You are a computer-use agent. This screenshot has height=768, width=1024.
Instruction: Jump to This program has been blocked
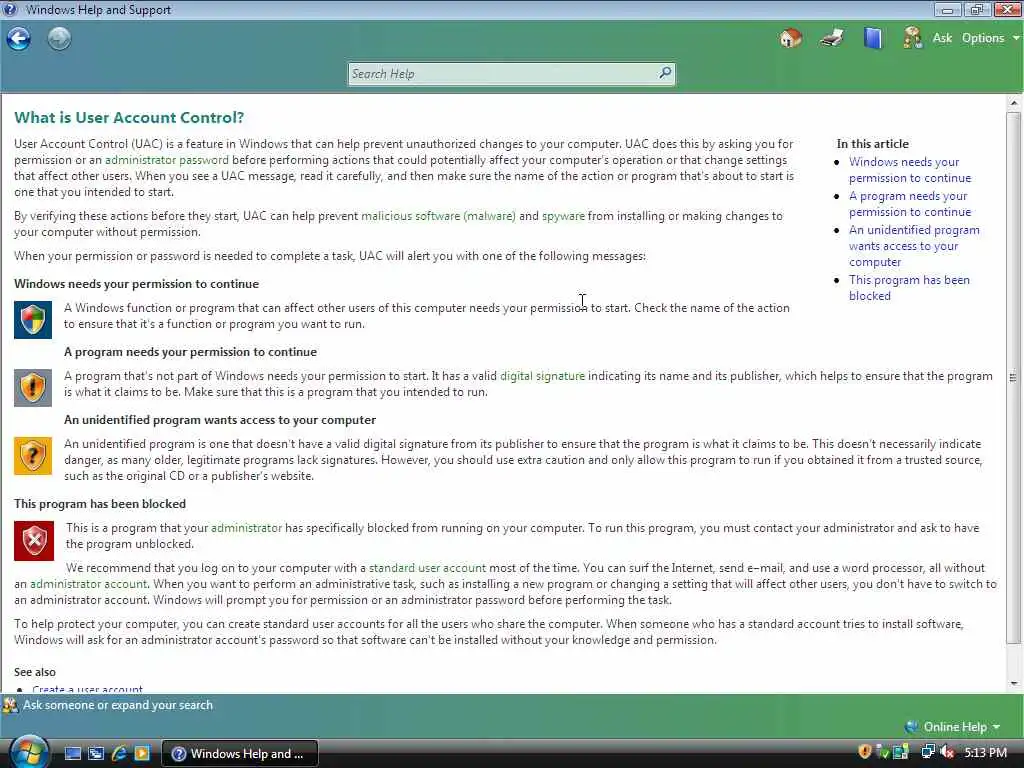(908, 287)
